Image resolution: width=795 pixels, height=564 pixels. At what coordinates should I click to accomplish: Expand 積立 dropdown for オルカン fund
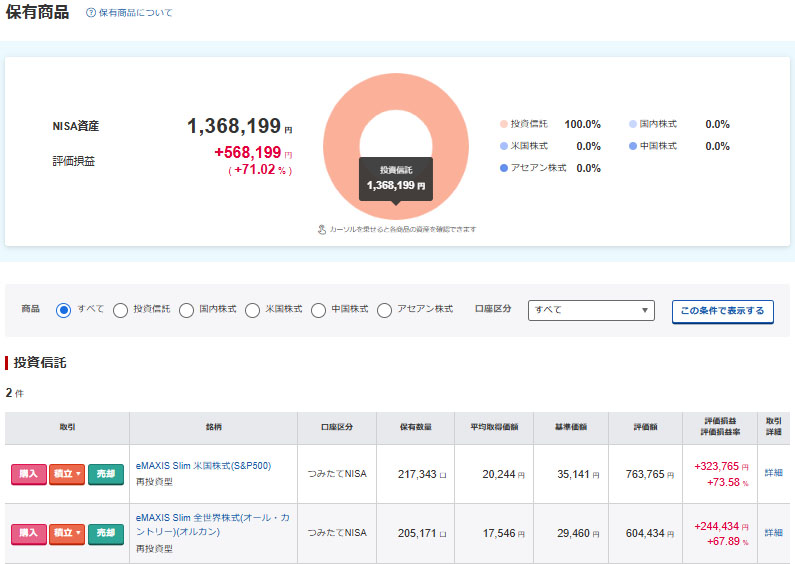tap(67, 533)
